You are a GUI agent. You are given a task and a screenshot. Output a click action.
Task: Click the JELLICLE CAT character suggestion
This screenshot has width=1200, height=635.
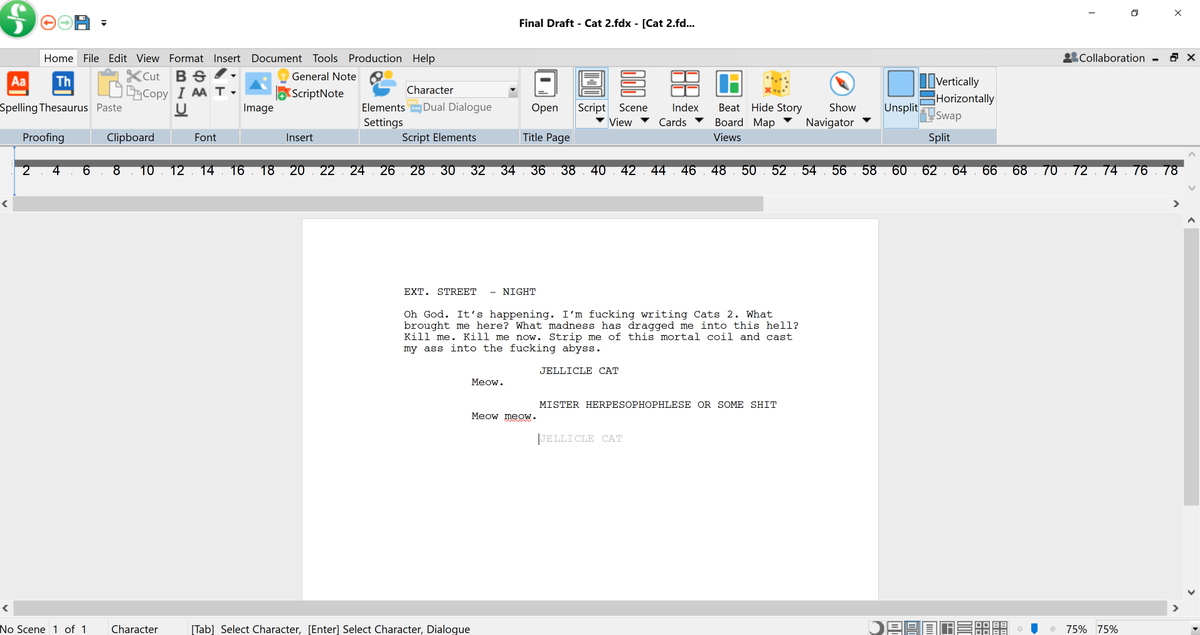click(x=580, y=439)
